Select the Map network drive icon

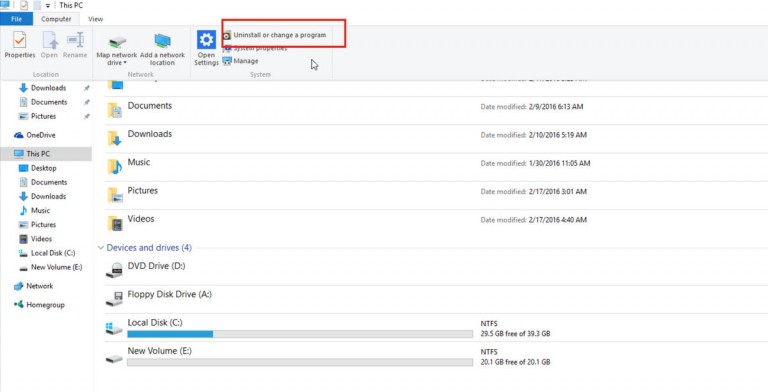pyautogui.click(x=117, y=42)
